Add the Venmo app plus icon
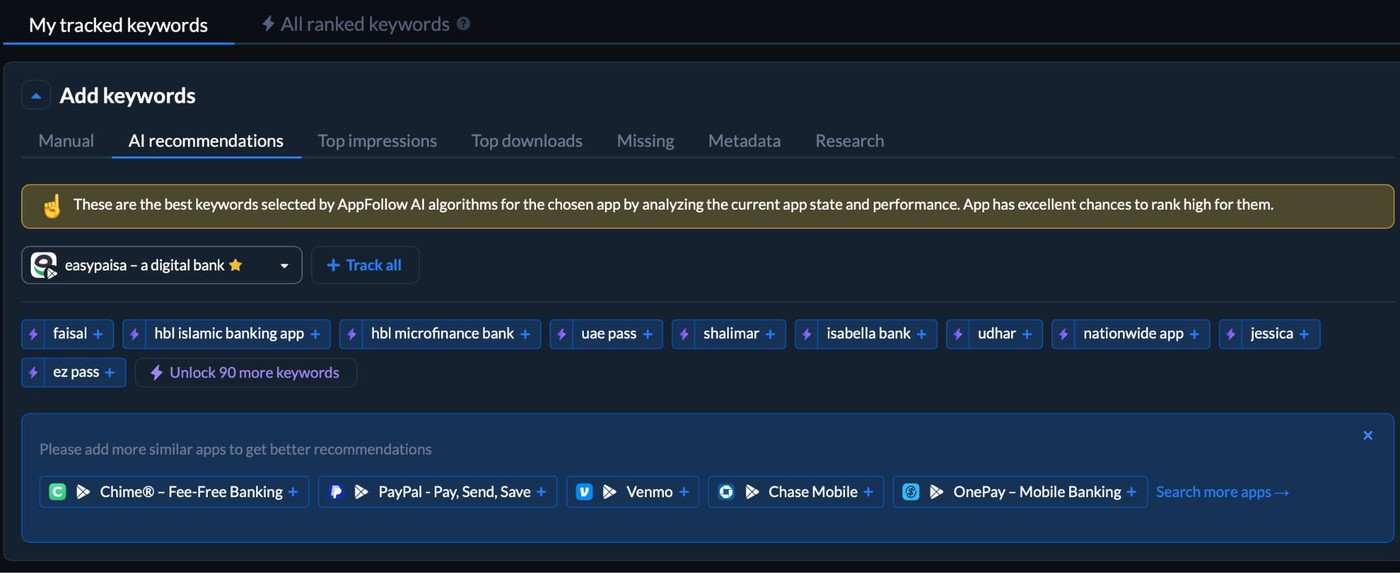1400x573 pixels. pyautogui.click(x=683, y=492)
